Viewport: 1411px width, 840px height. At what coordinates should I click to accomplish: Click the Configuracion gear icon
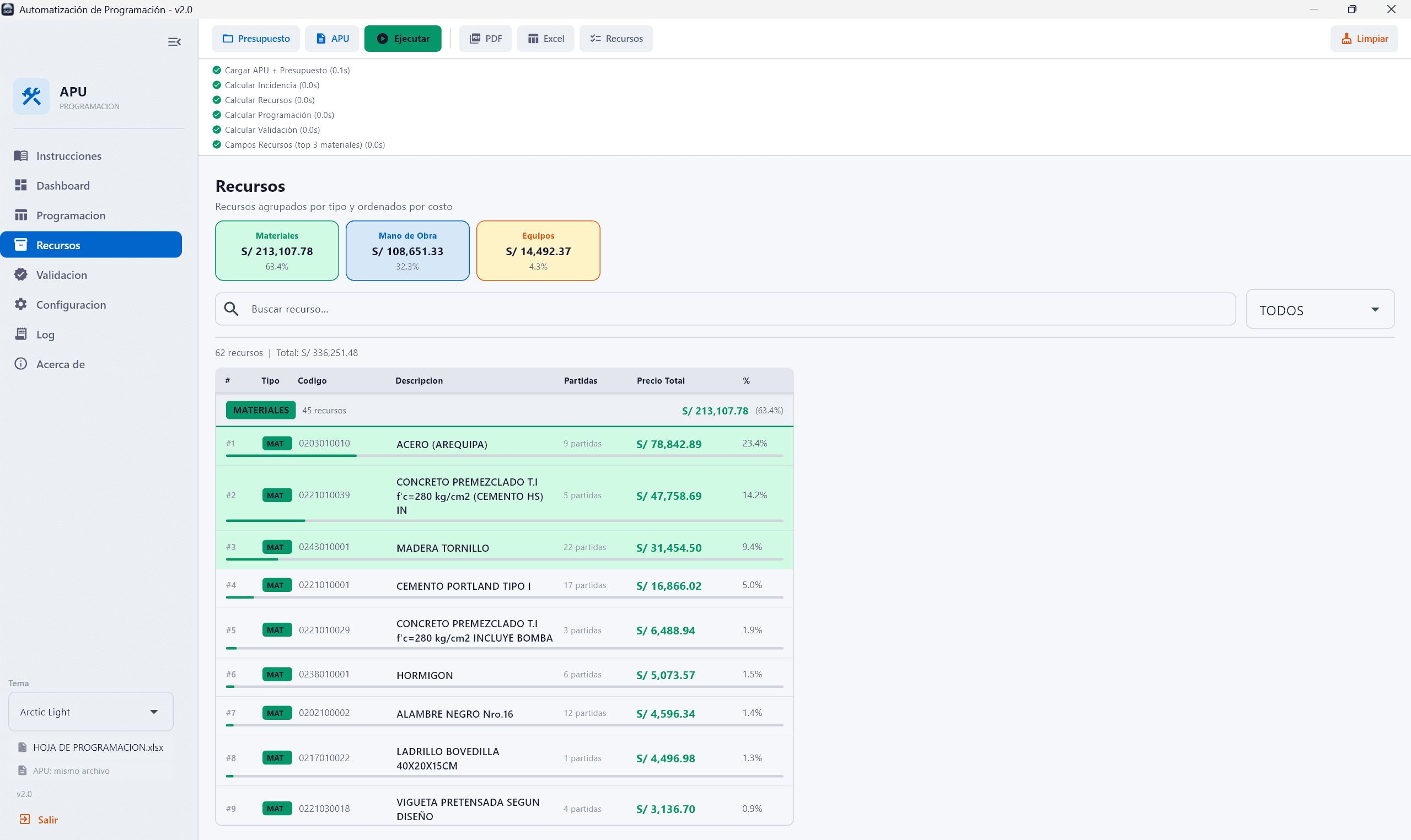21,305
